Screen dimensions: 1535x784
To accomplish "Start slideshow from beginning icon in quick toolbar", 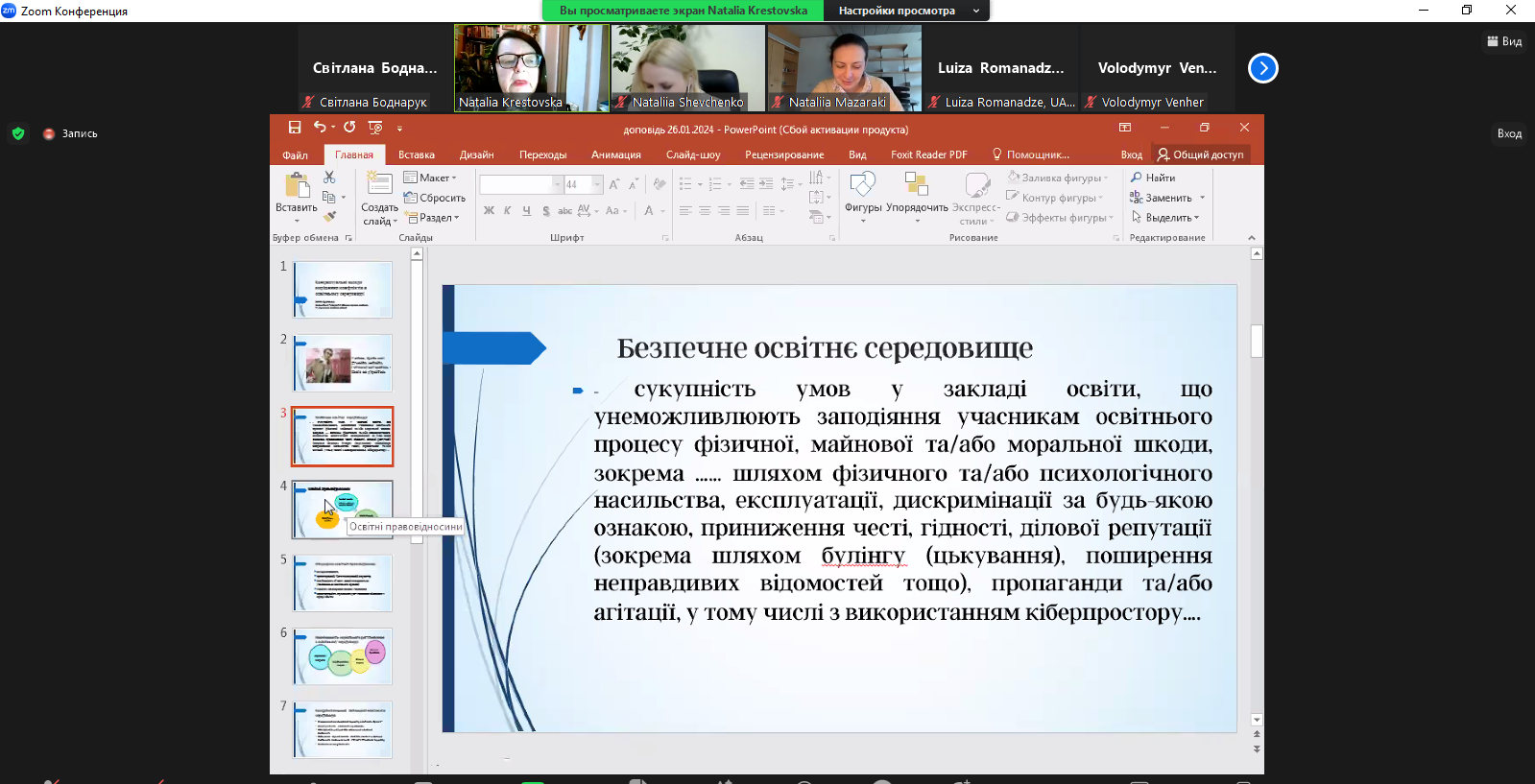I will [375, 128].
